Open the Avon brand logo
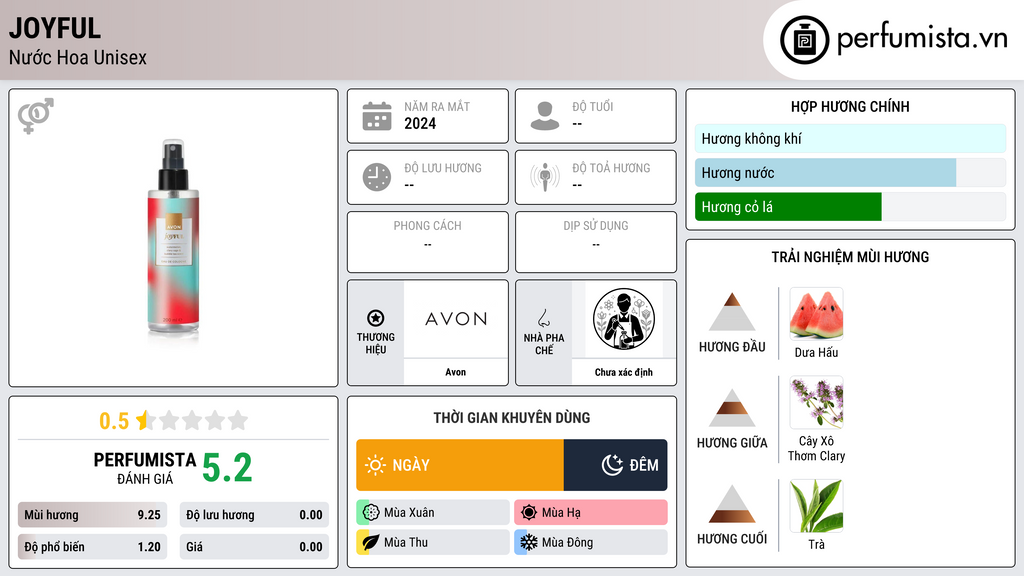 pos(456,319)
